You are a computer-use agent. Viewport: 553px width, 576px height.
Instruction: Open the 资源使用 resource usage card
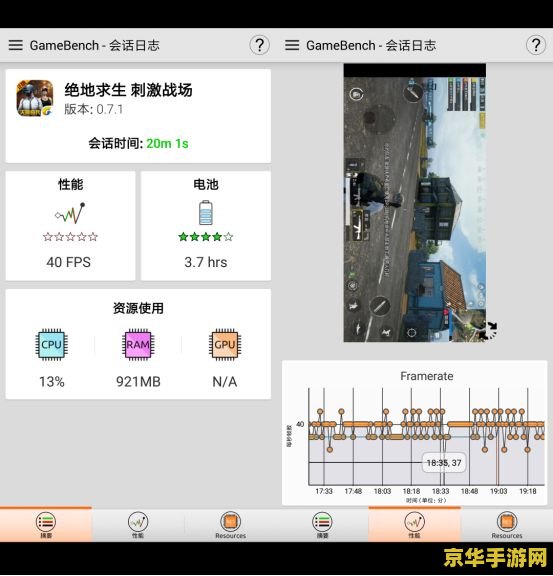[138, 344]
